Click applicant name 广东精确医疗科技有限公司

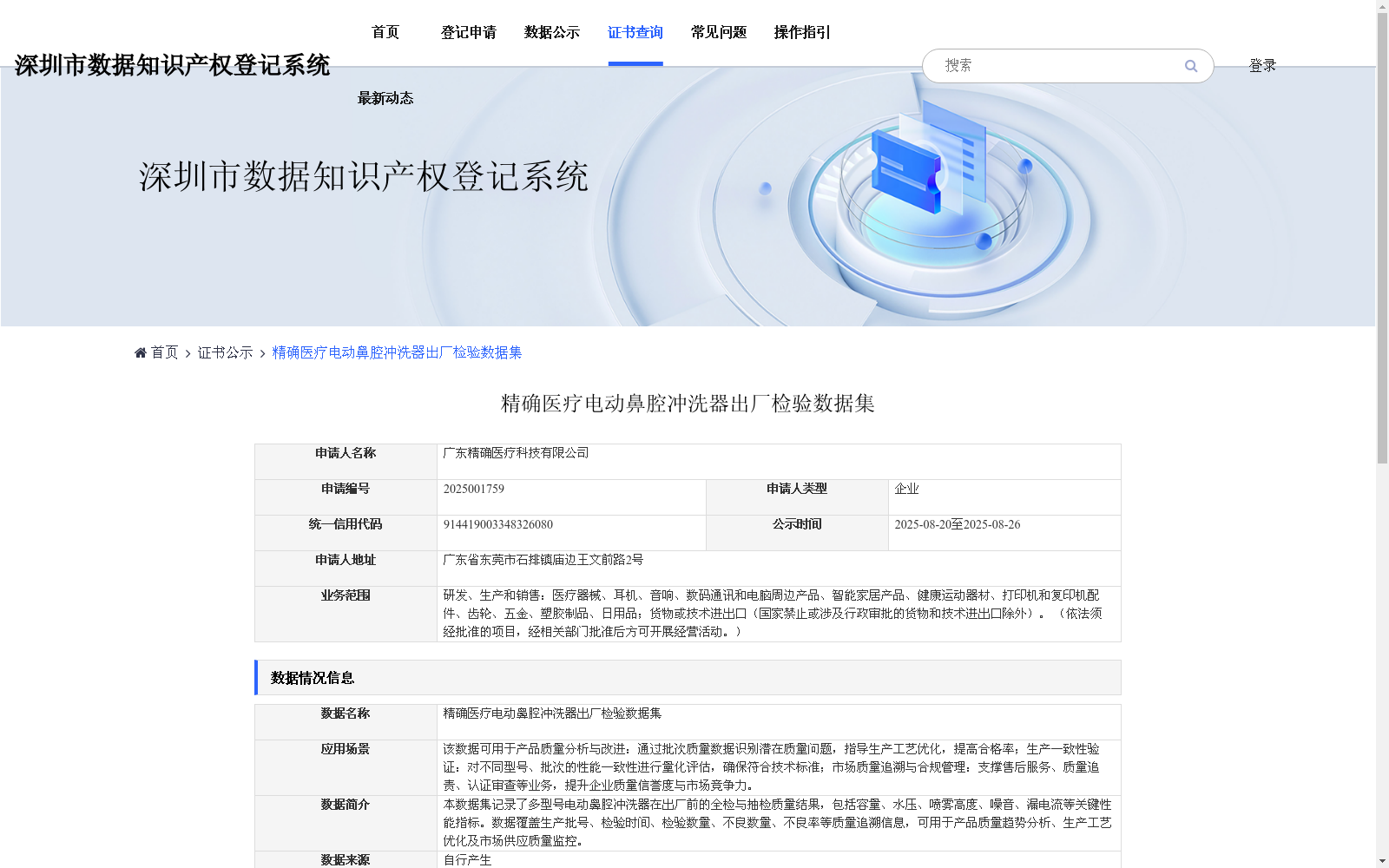516,453
